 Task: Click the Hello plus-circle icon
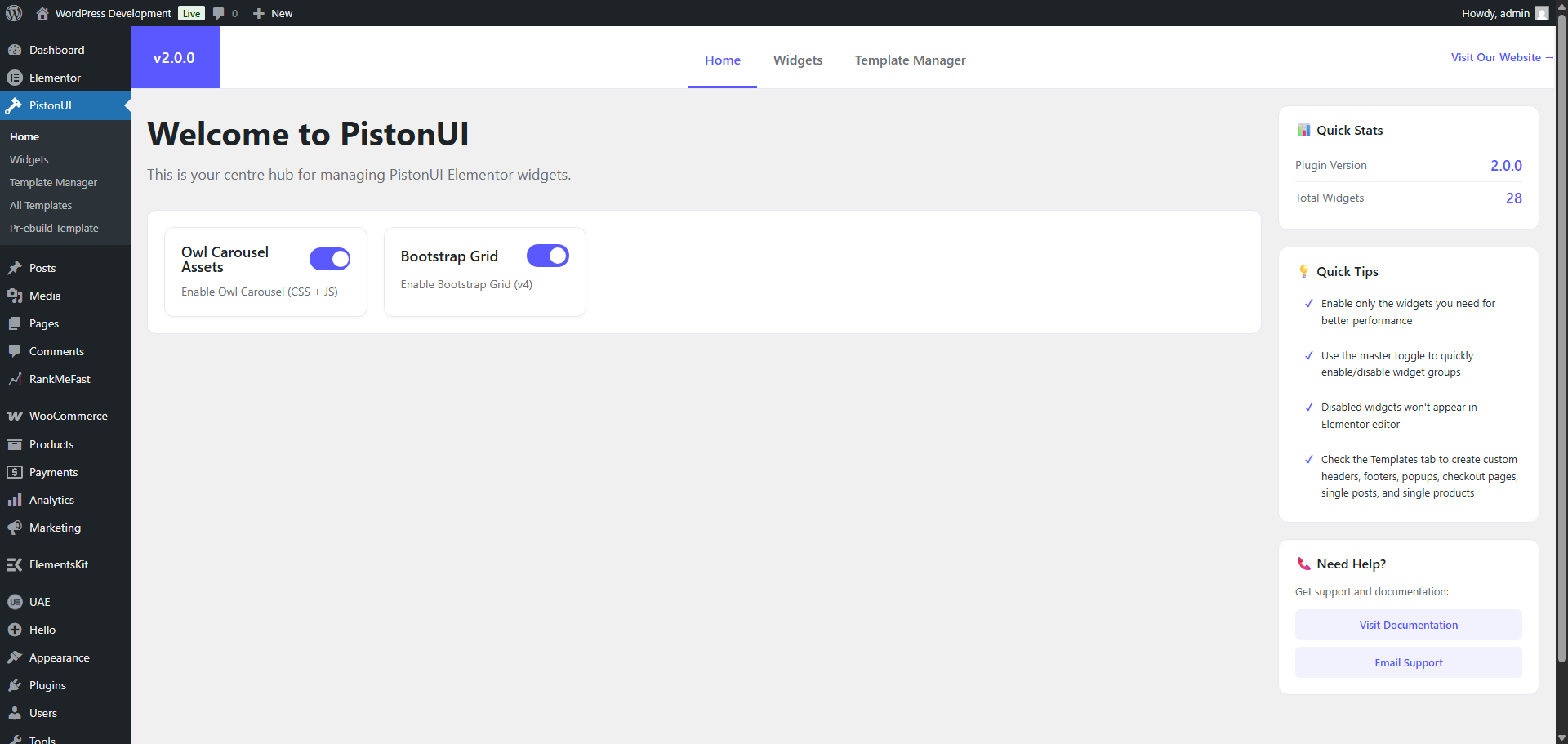click(x=15, y=630)
